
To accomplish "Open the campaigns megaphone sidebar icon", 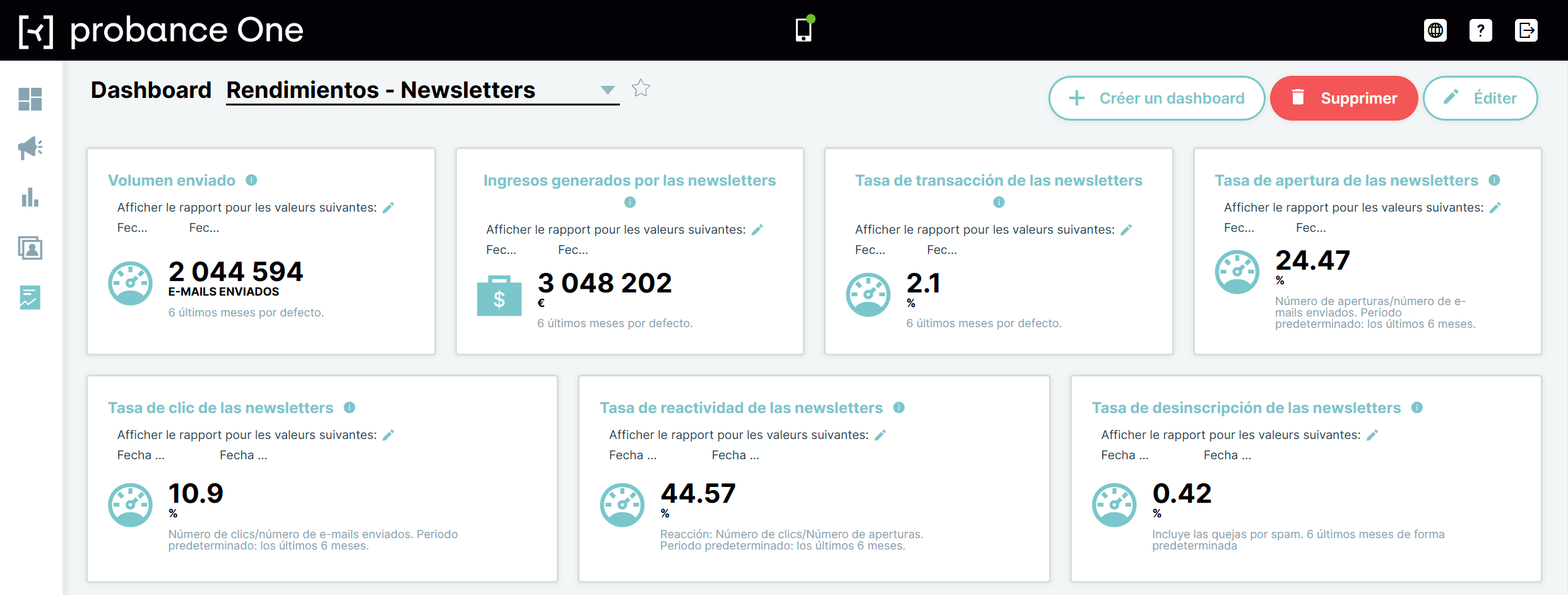I will point(30,148).
